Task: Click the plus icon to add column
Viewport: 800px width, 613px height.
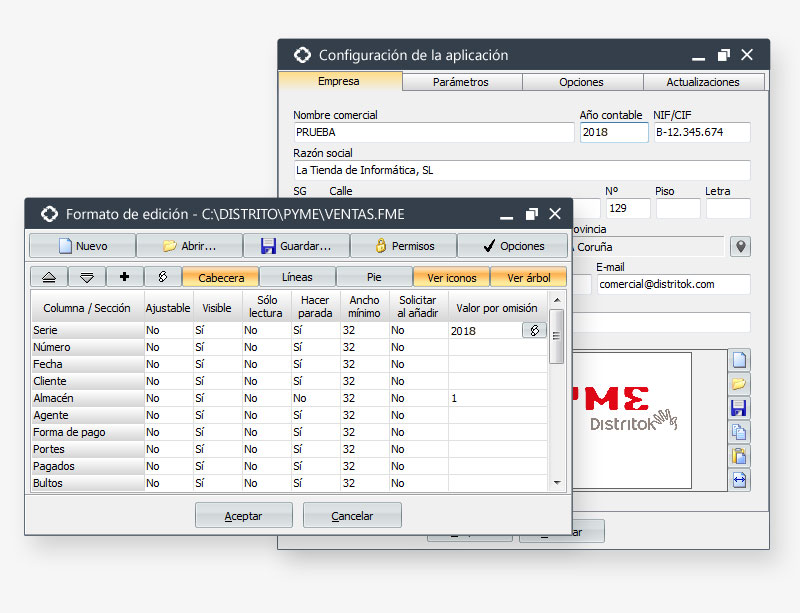Action: click(125, 277)
